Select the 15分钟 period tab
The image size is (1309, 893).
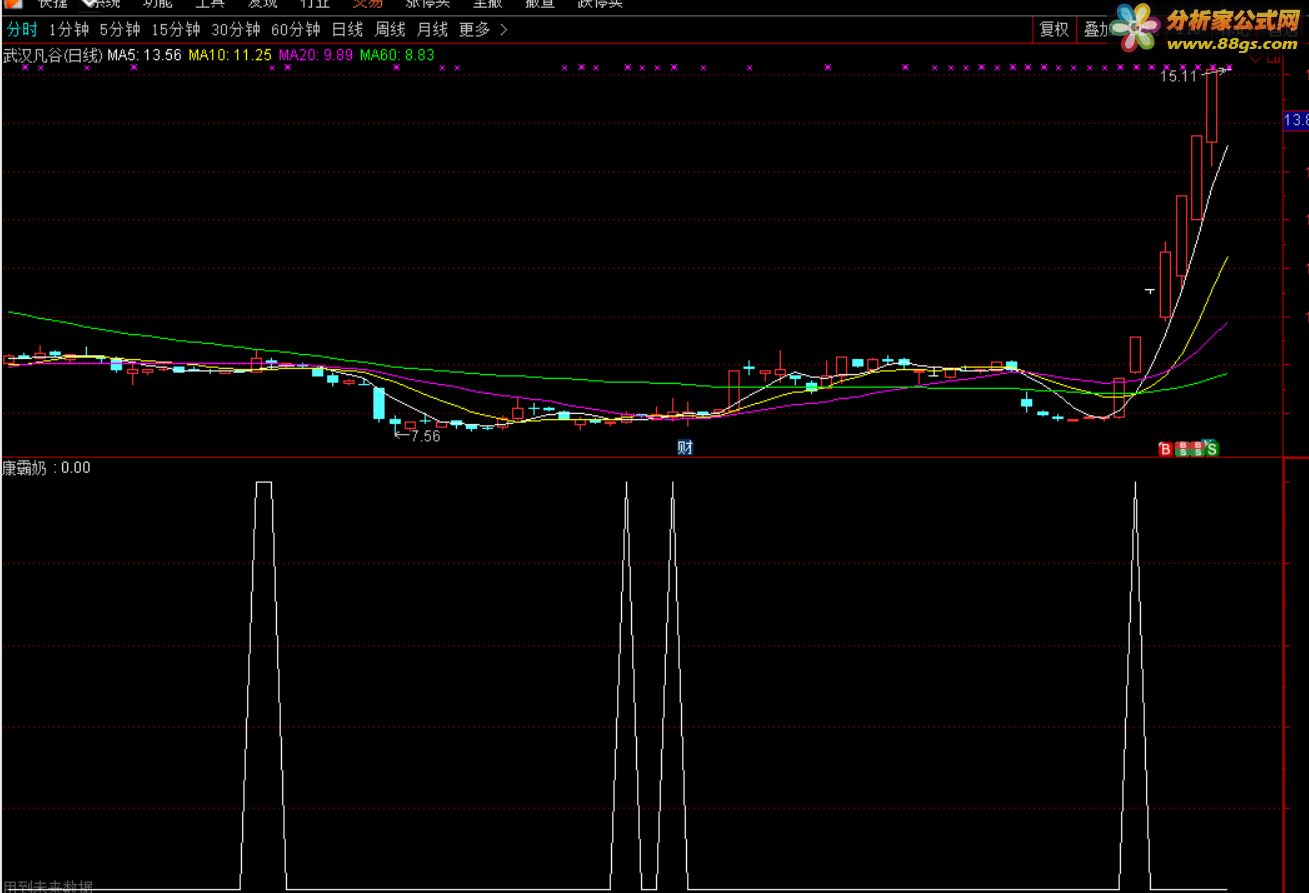click(x=176, y=30)
